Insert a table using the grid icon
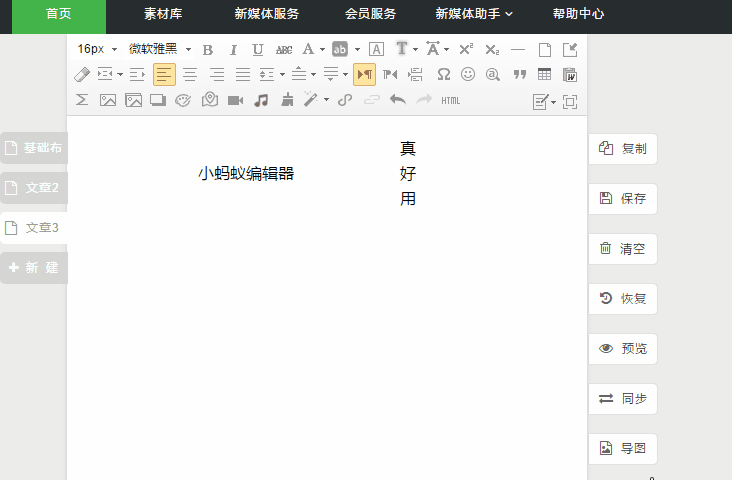This screenshot has width=732, height=480. 544,74
